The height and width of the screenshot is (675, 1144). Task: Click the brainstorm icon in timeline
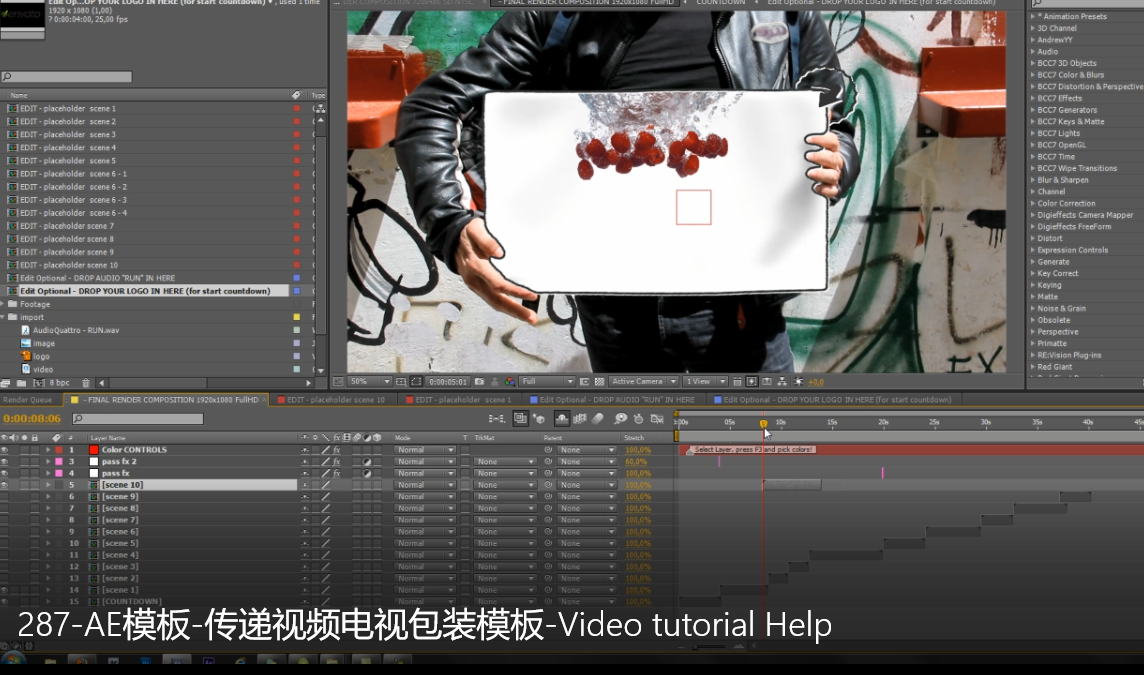(621, 419)
